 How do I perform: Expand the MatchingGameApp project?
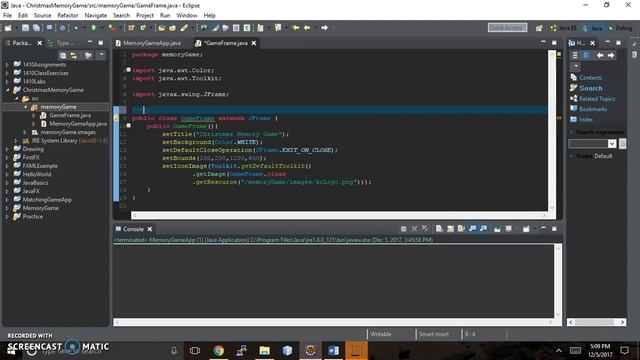(7, 200)
